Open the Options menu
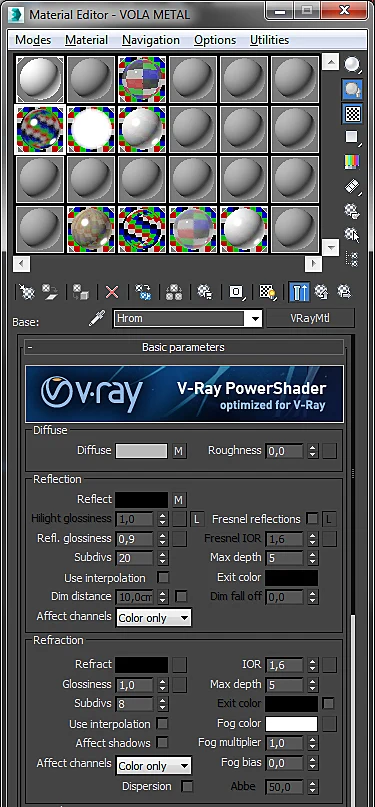The width and height of the screenshot is (375, 807). point(215,40)
